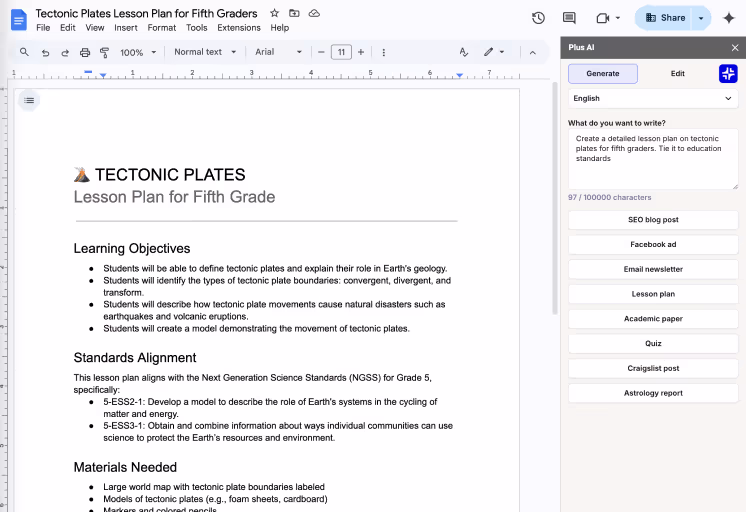Choose the SEO blog post template
This screenshot has height=512, width=746.
click(x=653, y=220)
